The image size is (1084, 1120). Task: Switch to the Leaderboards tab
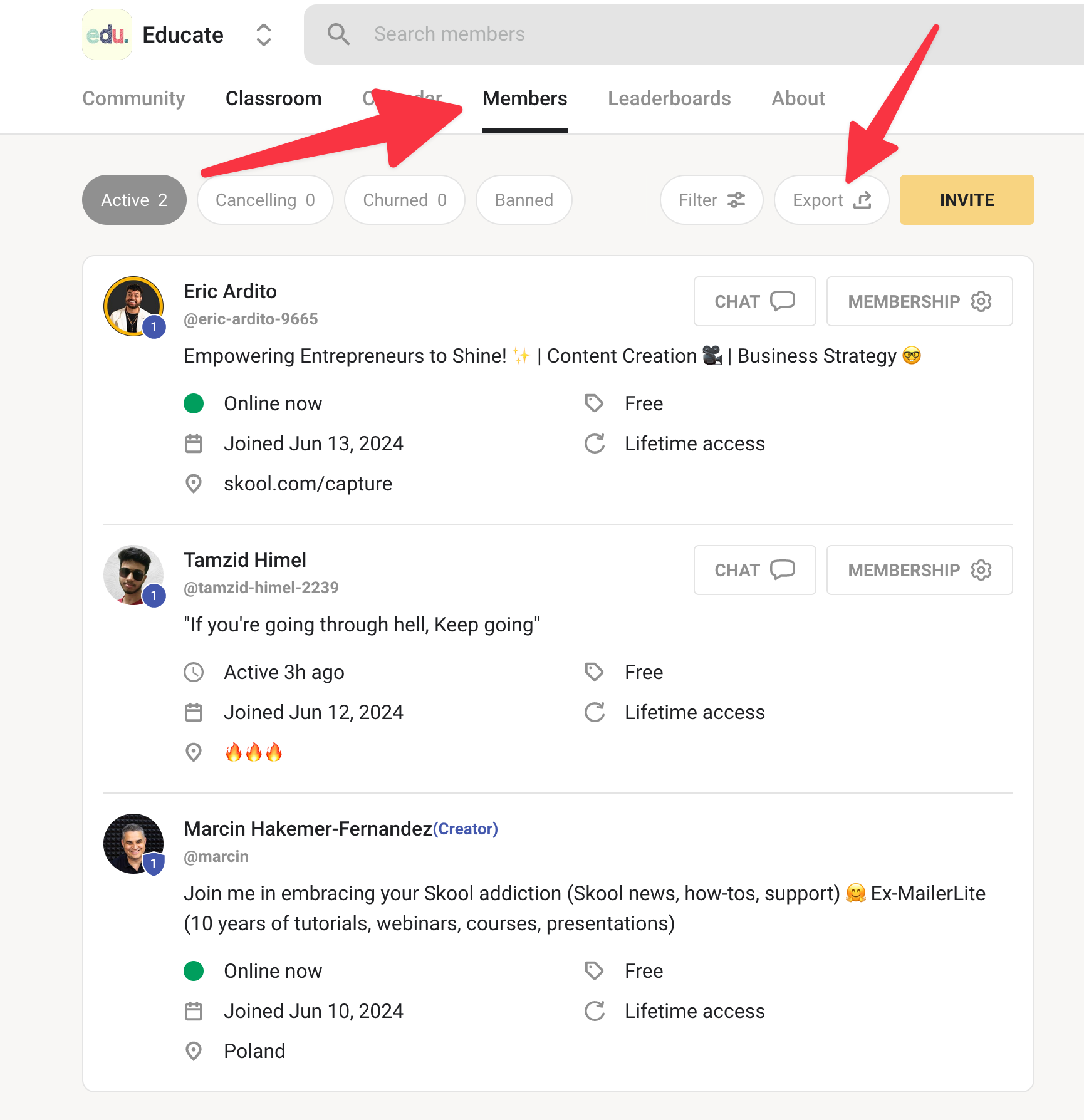tap(669, 98)
